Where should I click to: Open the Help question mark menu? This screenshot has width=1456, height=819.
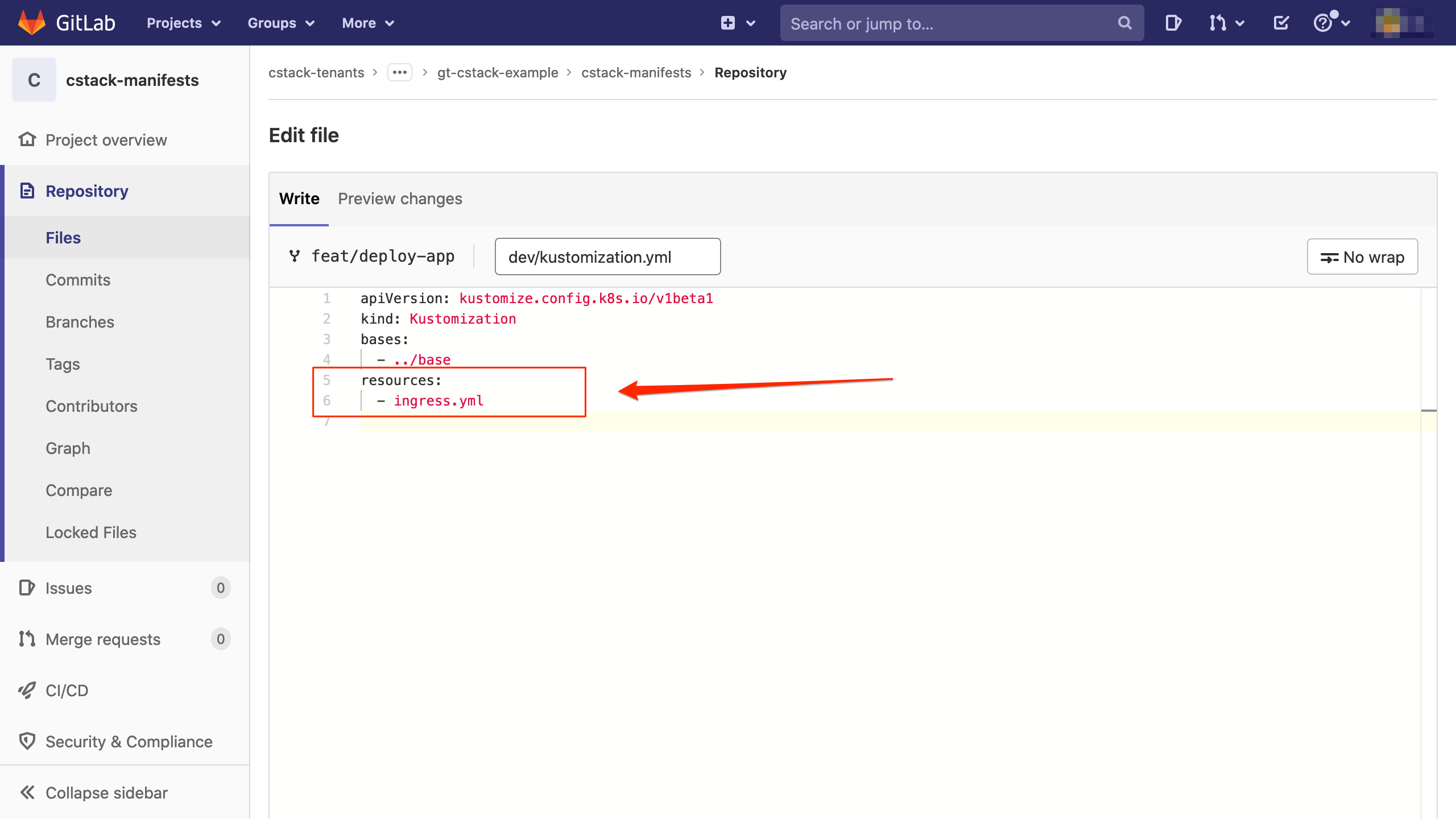point(1331,23)
